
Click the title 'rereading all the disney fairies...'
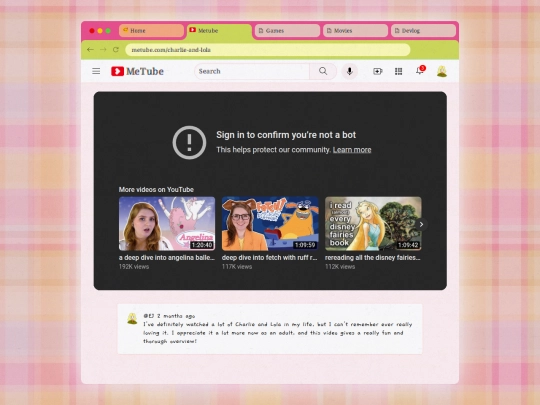pos(373,258)
